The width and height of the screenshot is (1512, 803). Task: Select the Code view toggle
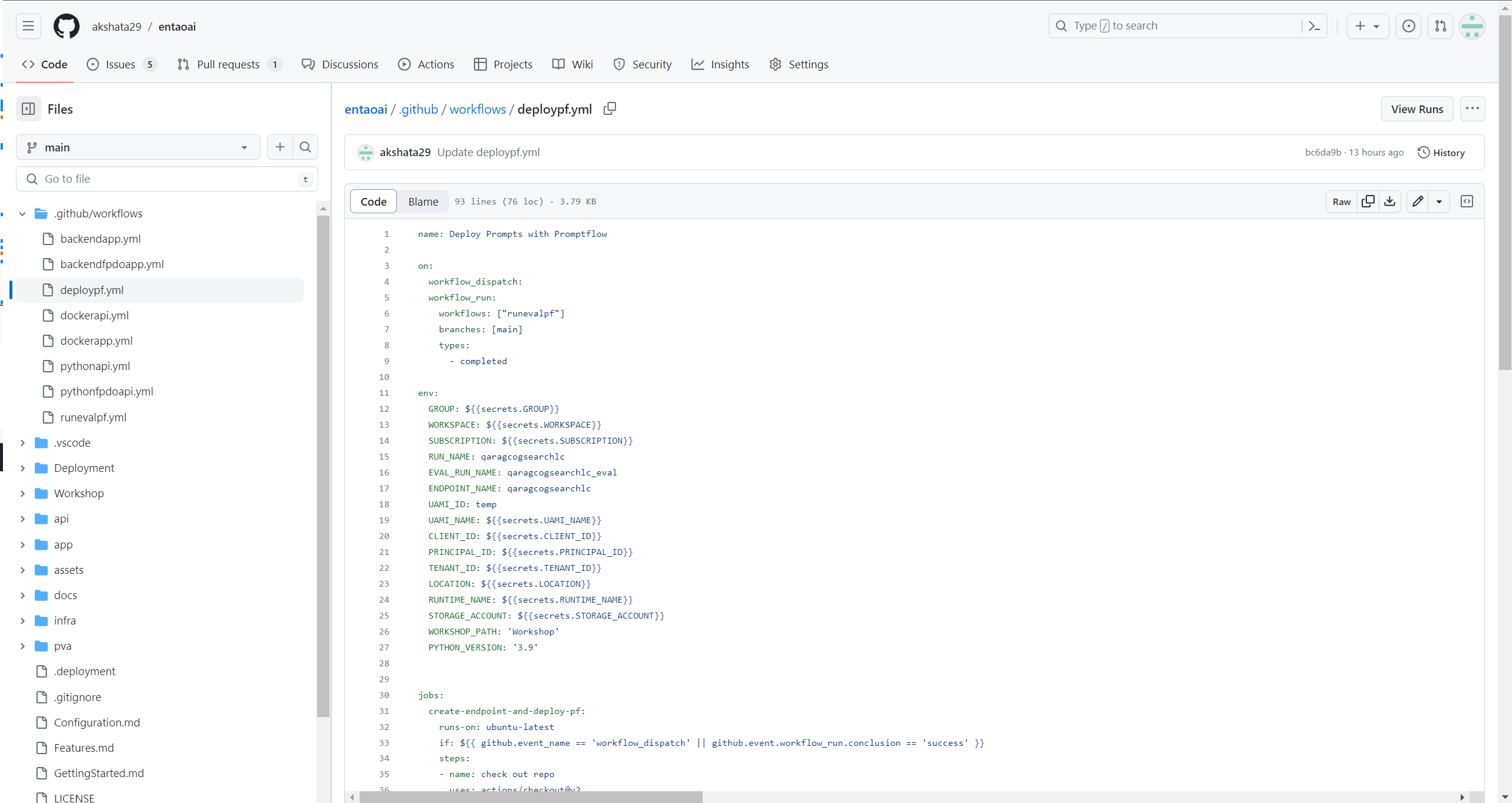[x=374, y=201]
